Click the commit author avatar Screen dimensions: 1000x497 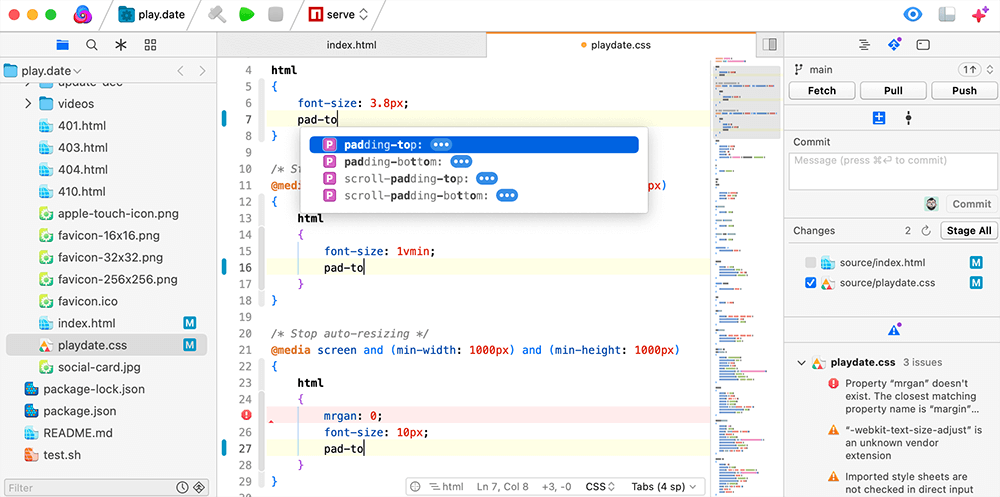(932, 204)
